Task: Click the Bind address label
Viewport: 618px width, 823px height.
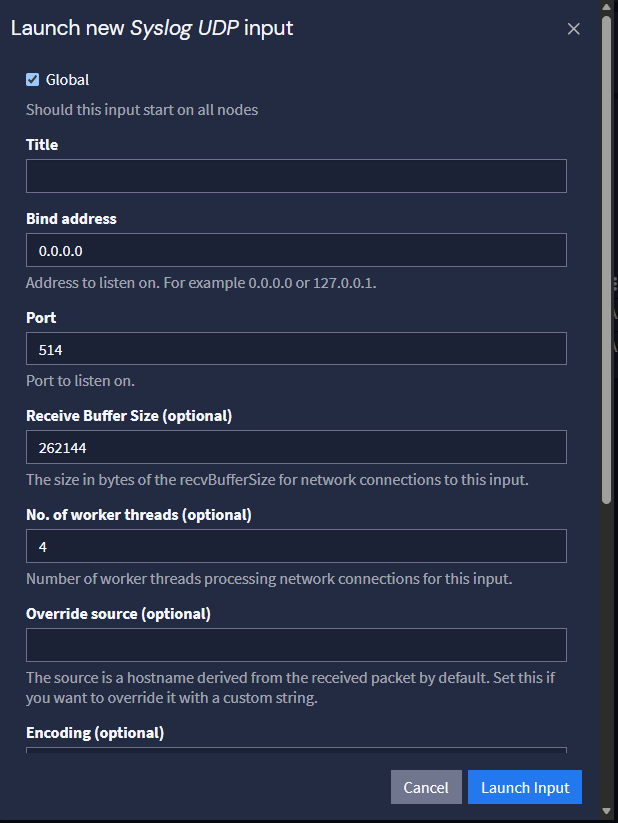Action: point(71,219)
